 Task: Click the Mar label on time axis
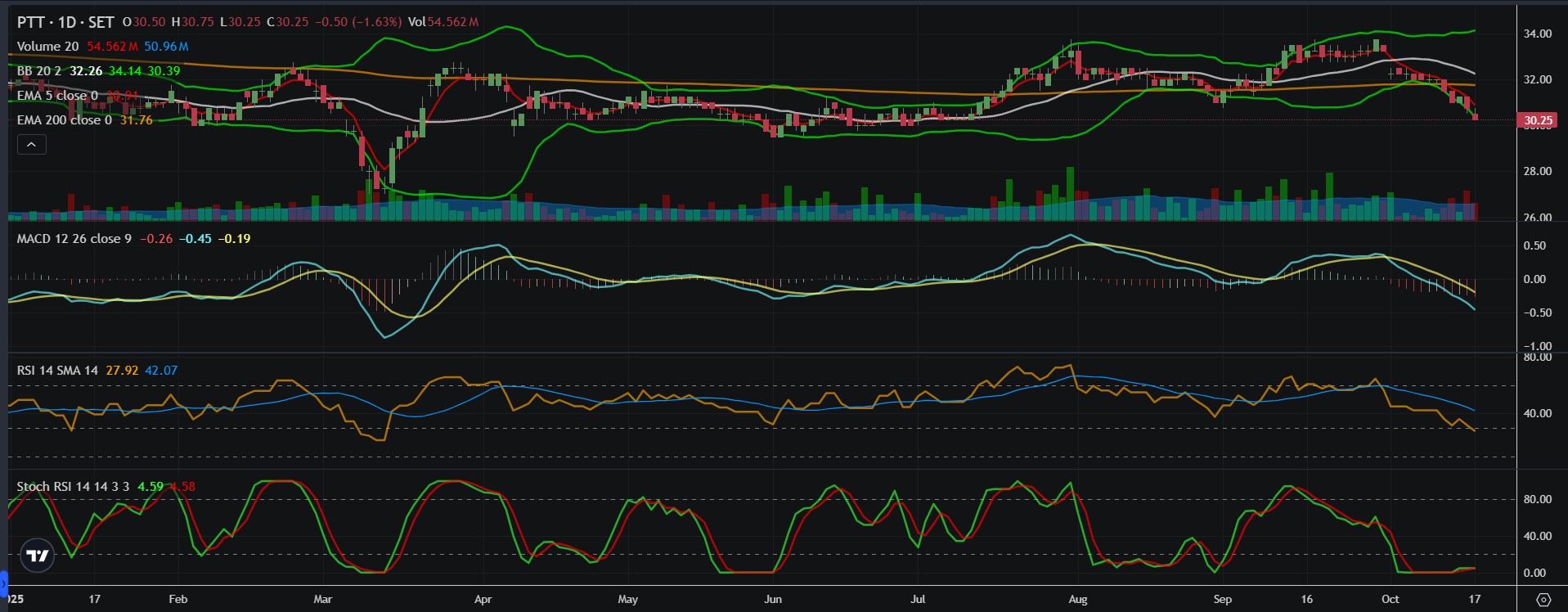coord(323,599)
